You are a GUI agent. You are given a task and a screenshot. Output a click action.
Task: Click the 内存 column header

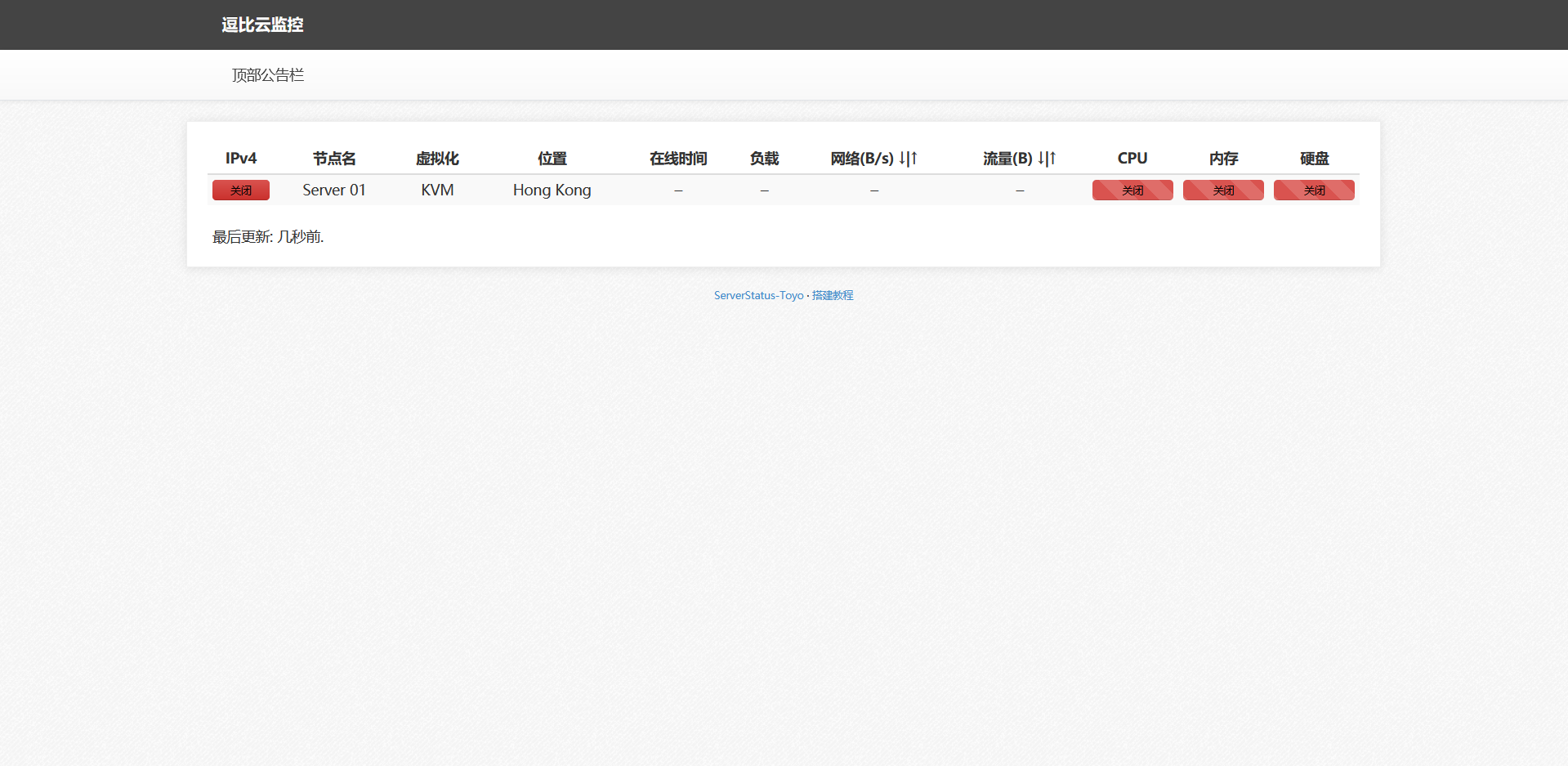[x=1223, y=159]
